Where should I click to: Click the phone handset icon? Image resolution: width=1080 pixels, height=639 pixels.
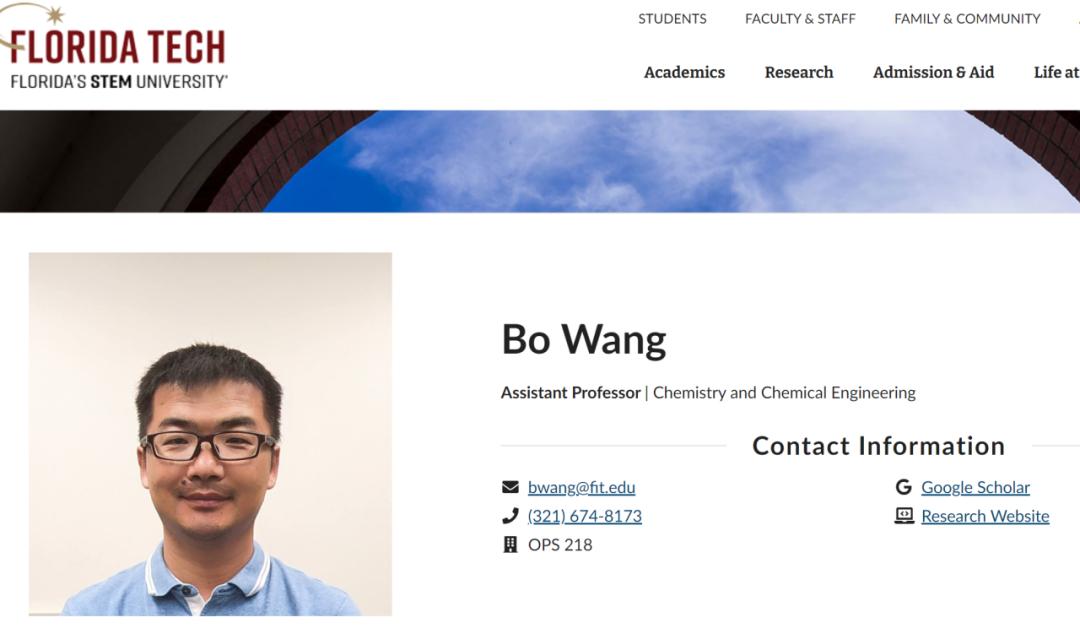click(510, 516)
